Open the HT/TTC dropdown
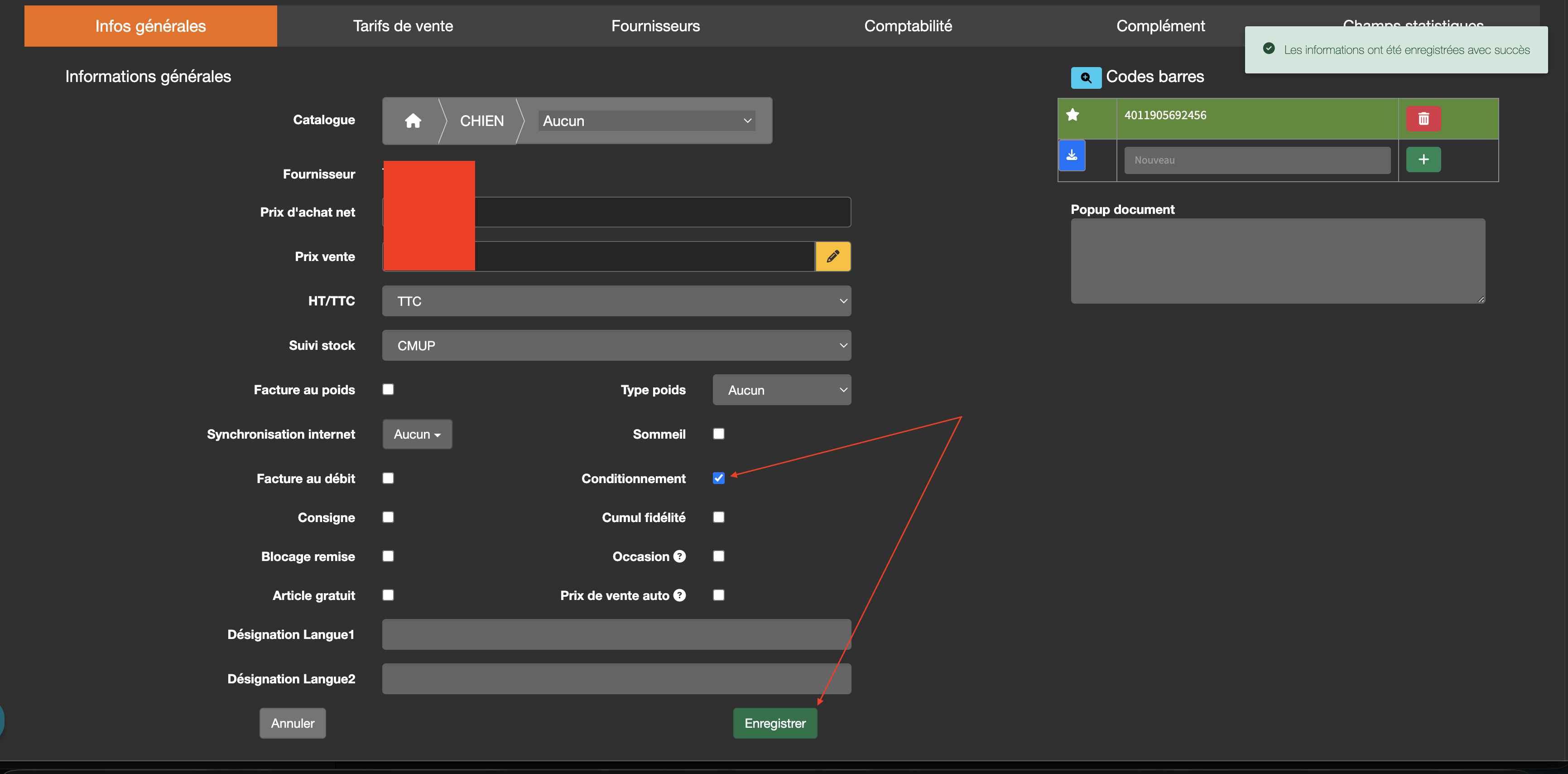Viewport: 1568px width, 774px height. pyautogui.click(x=616, y=301)
